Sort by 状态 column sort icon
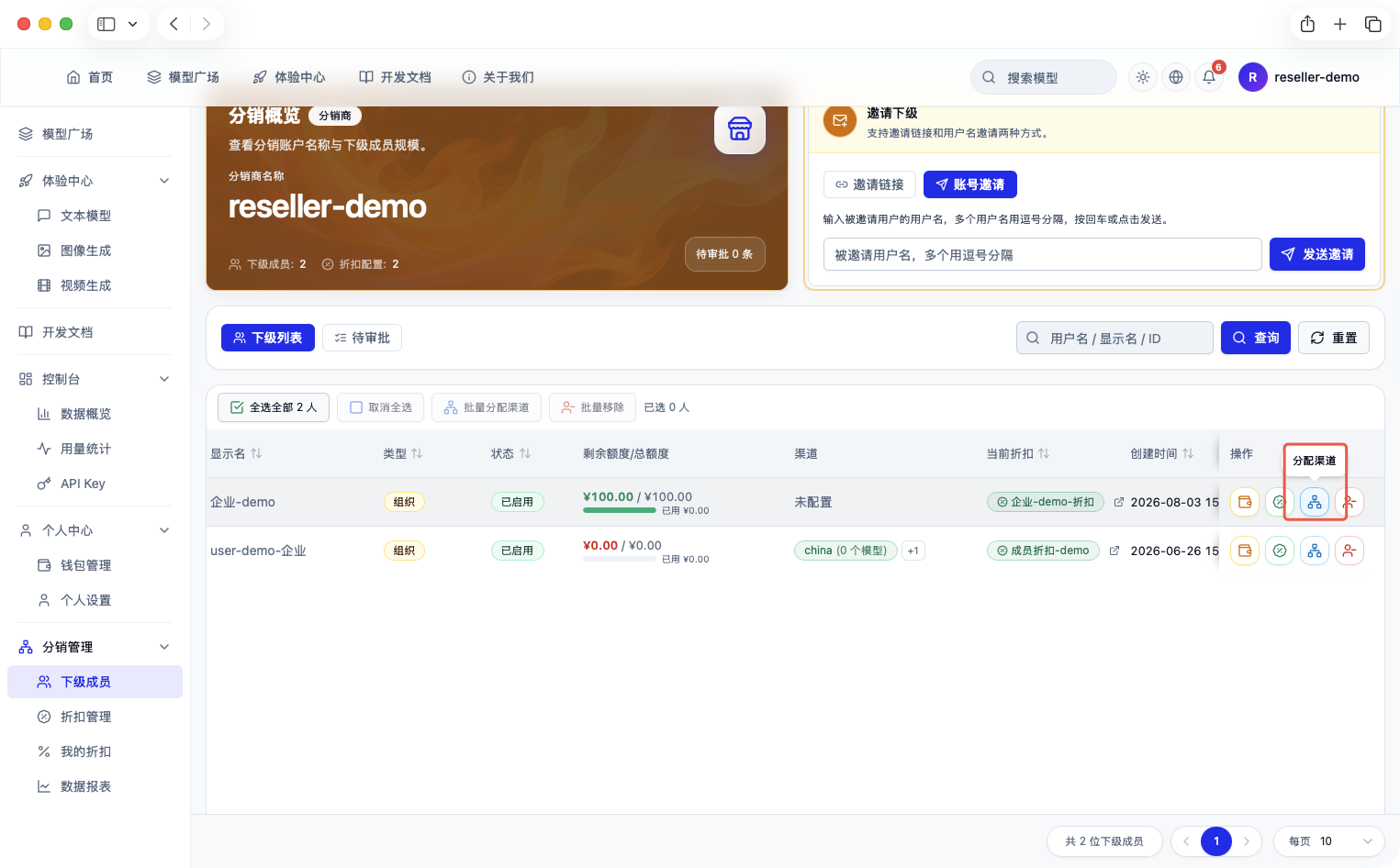Image resolution: width=1400 pixels, height=868 pixels. [525, 453]
